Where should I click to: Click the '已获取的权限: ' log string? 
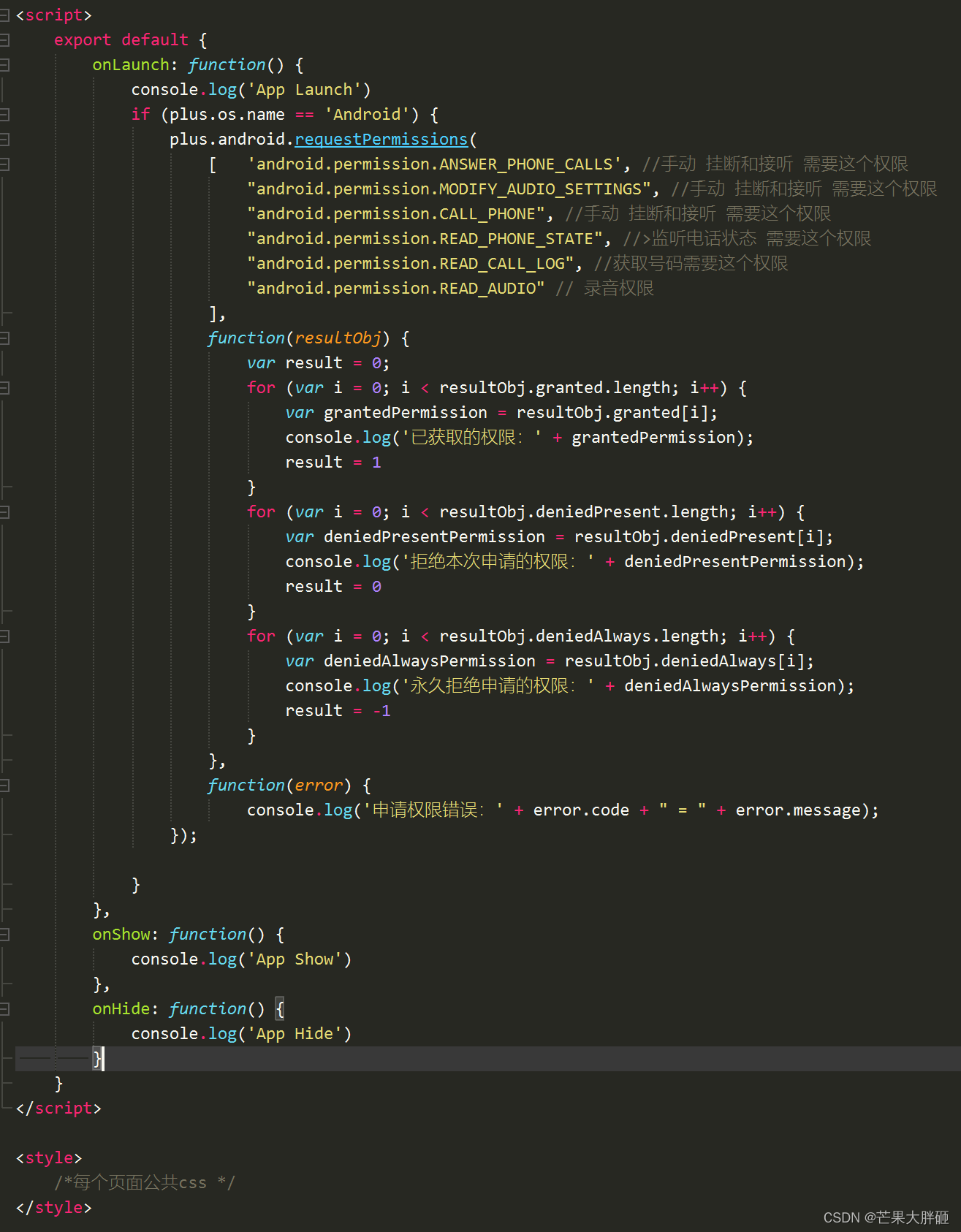(472, 437)
